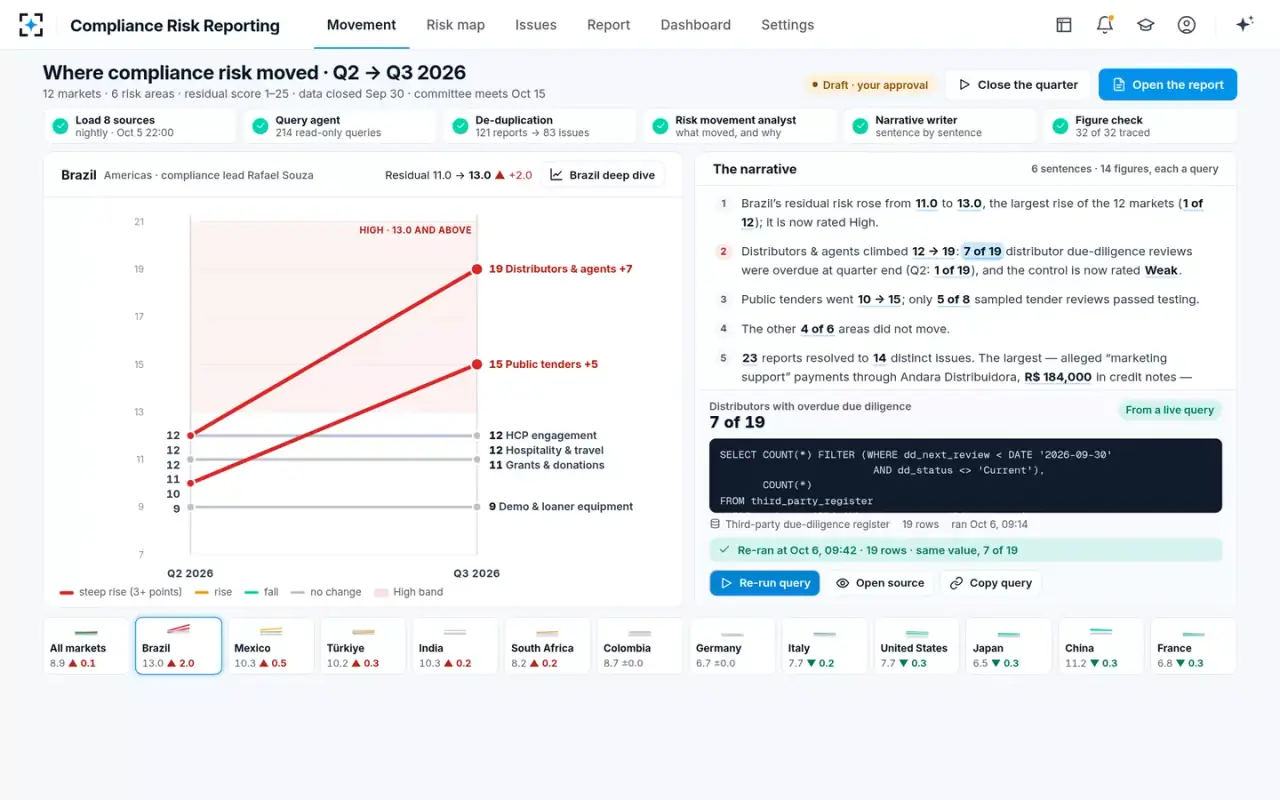
Task: Click Close the quarter button
Action: pyautogui.click(x=1018, y=85)
